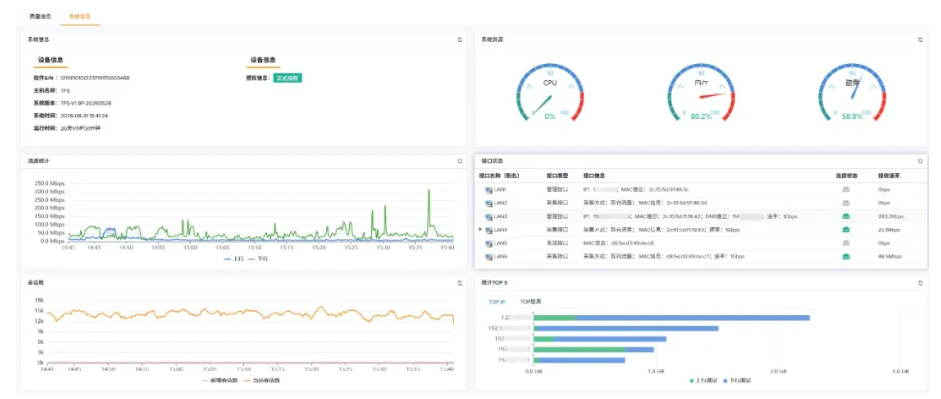Click the LAN4 network port icon
941x399 pixels.
489,230
